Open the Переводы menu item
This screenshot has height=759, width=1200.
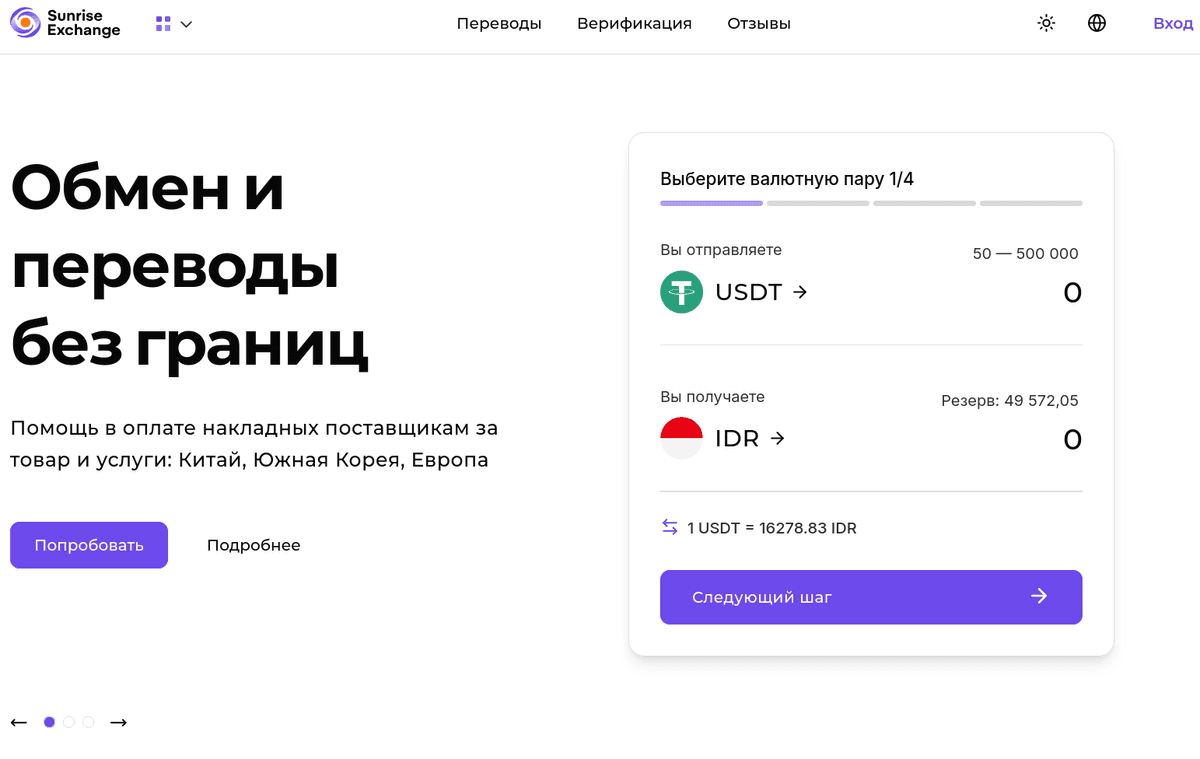click(499, 24)
